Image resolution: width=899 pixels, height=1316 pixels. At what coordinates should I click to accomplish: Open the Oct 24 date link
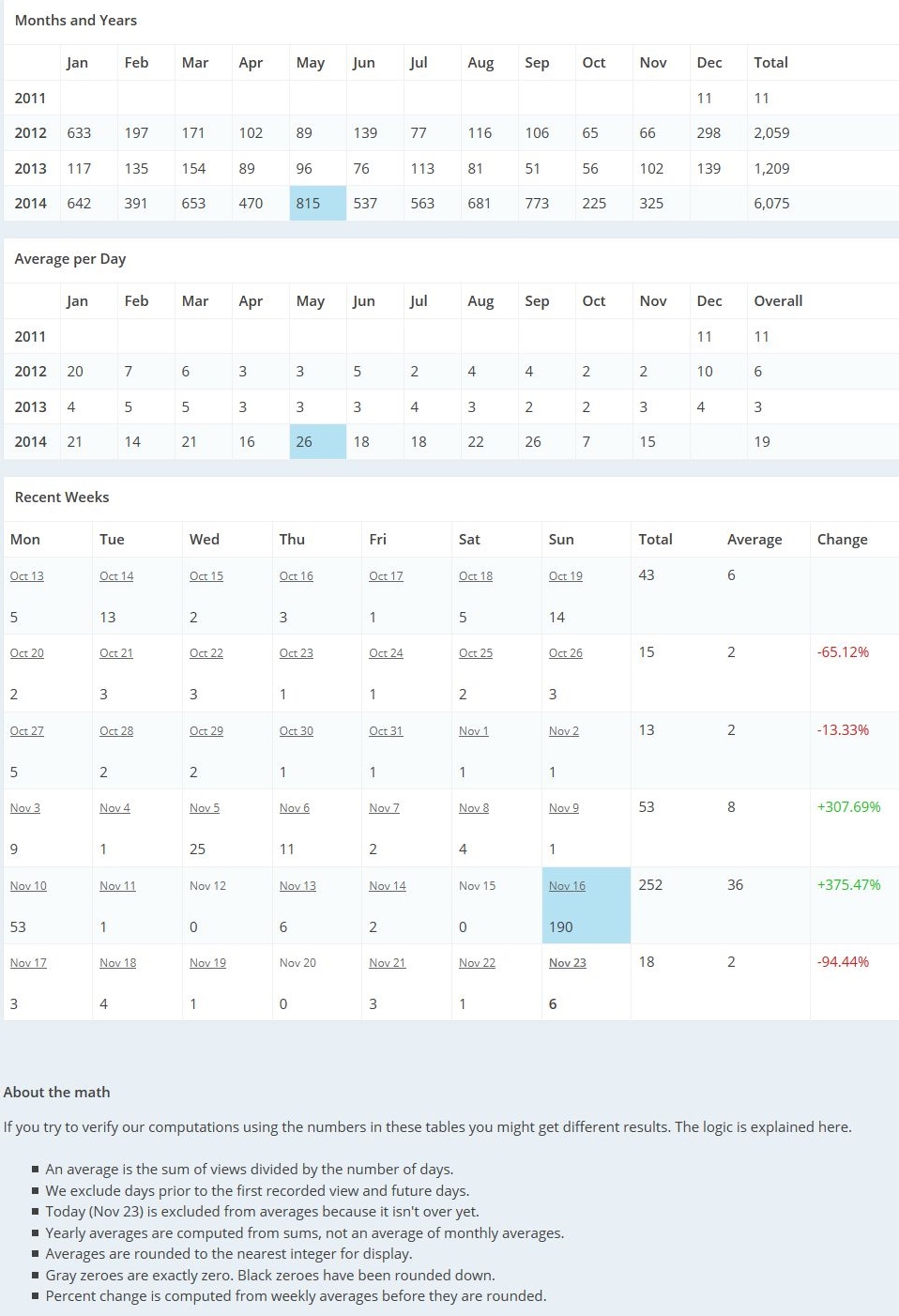[386, 653]
